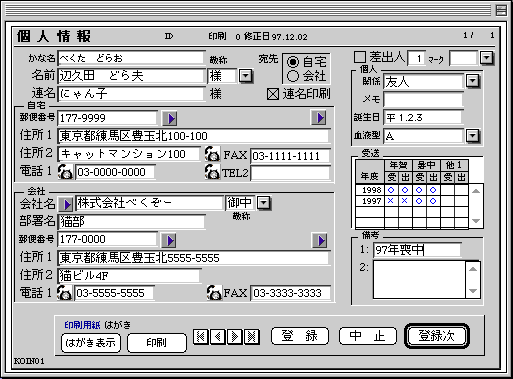Click the far-right arrow button in the 自宅 section
This screenshot has width=513, height=379.
(319, 117)
